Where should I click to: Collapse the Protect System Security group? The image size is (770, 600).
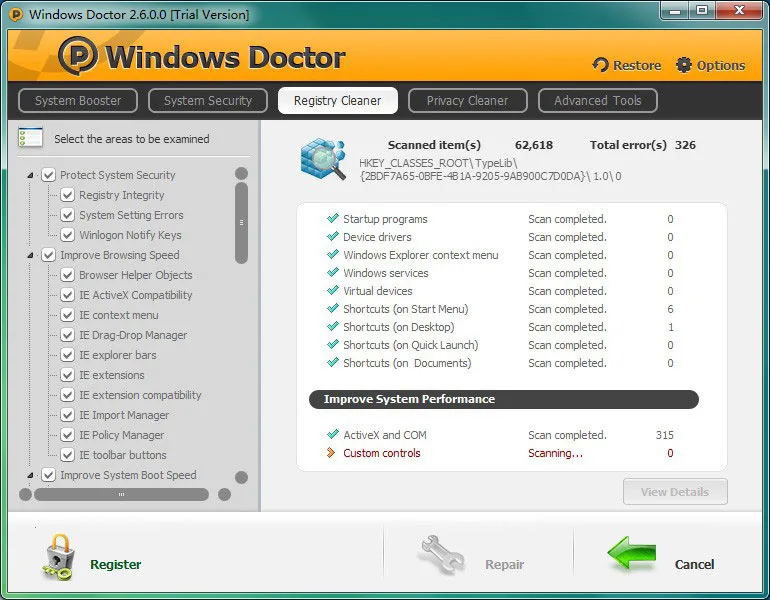click(x=30, y=175)
